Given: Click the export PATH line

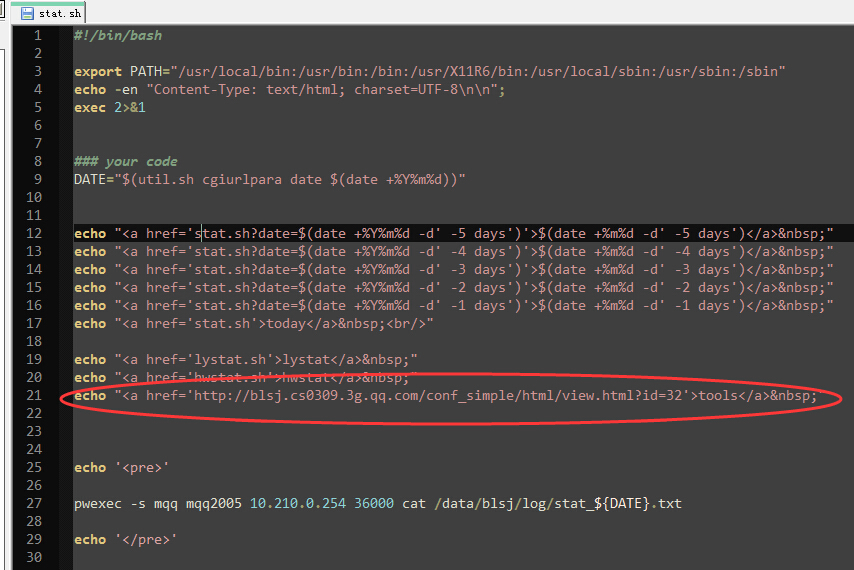Looking at the screenshot, I should [x=430, y=71].
